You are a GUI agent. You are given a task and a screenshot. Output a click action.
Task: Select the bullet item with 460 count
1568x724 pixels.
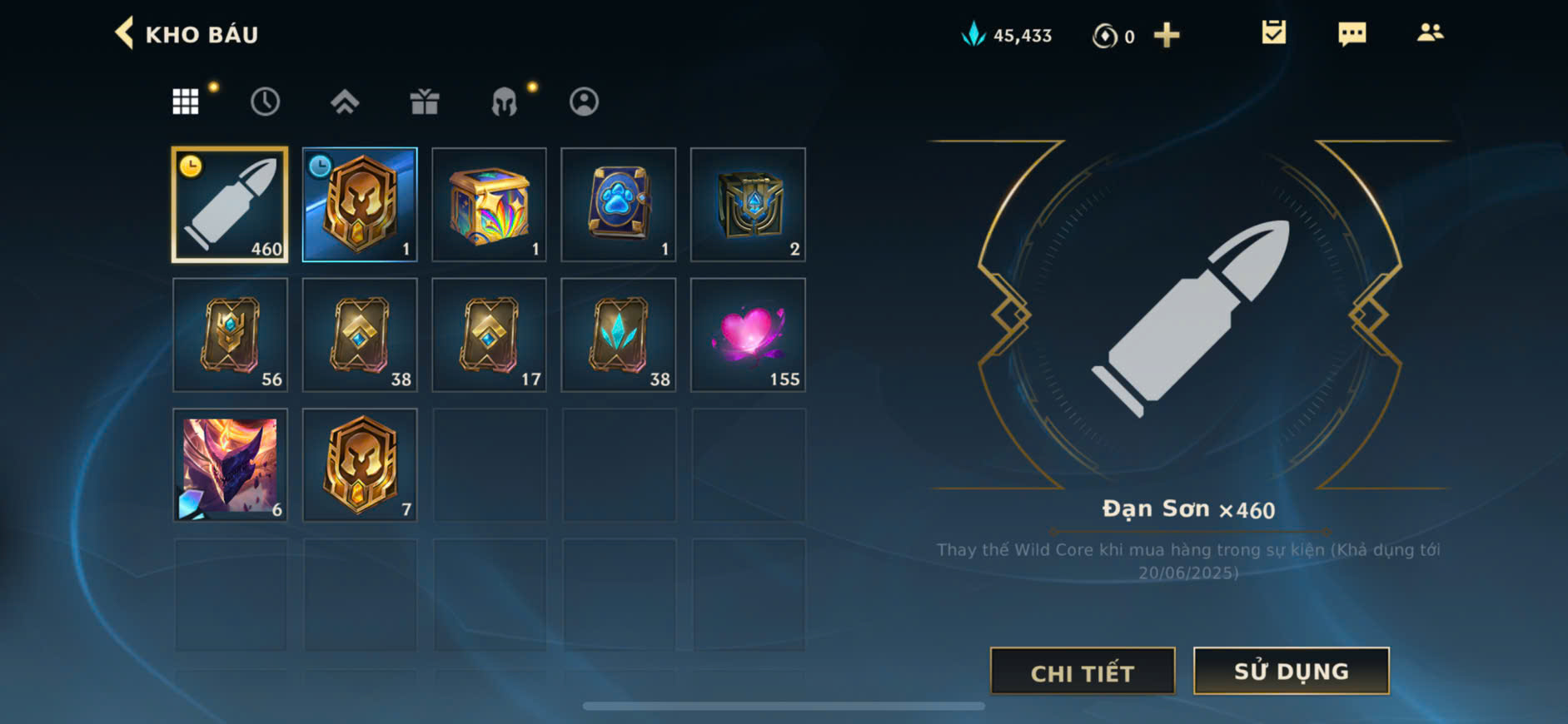[x=230, y=205]
